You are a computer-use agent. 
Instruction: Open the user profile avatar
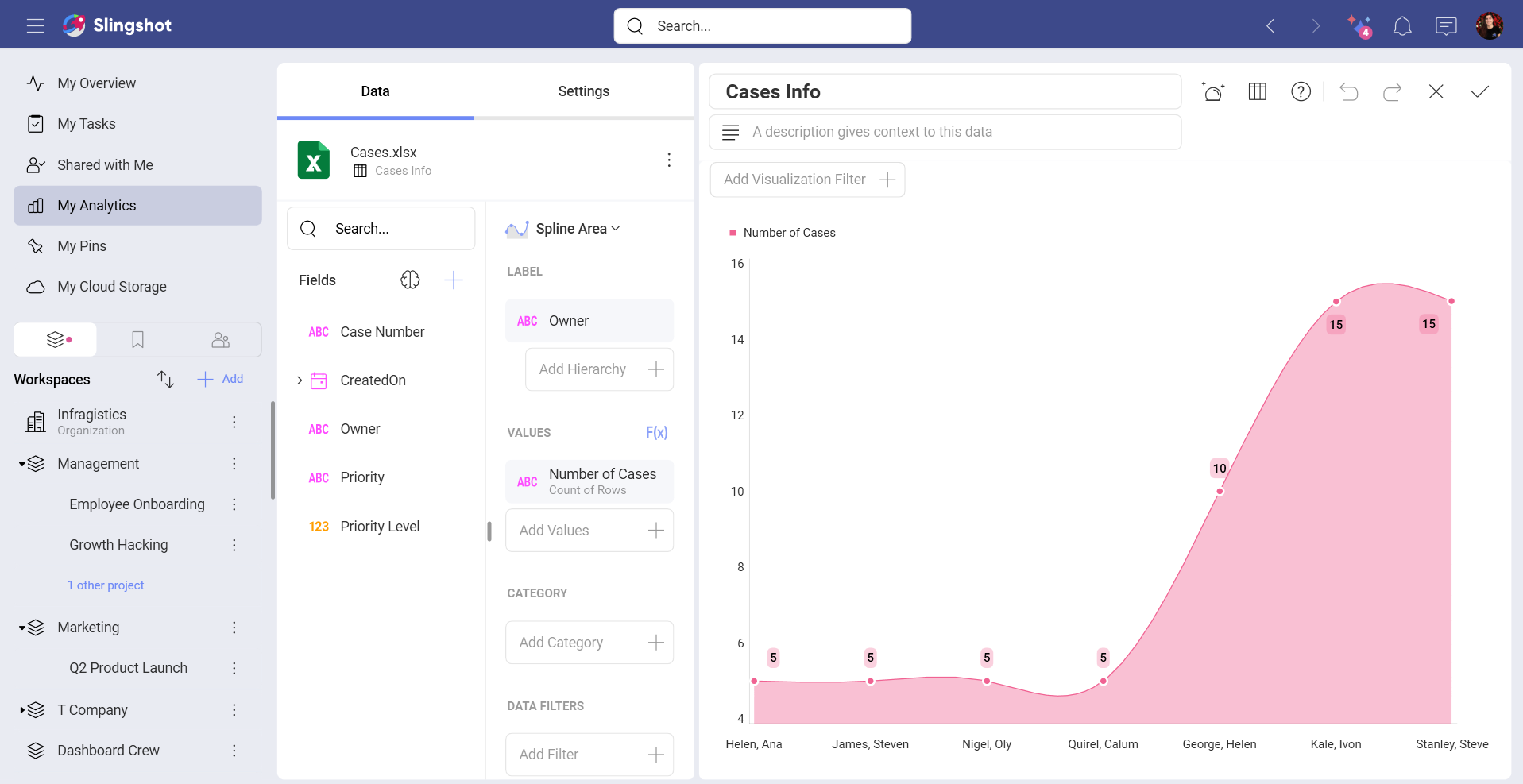[x=1489, y=25]
